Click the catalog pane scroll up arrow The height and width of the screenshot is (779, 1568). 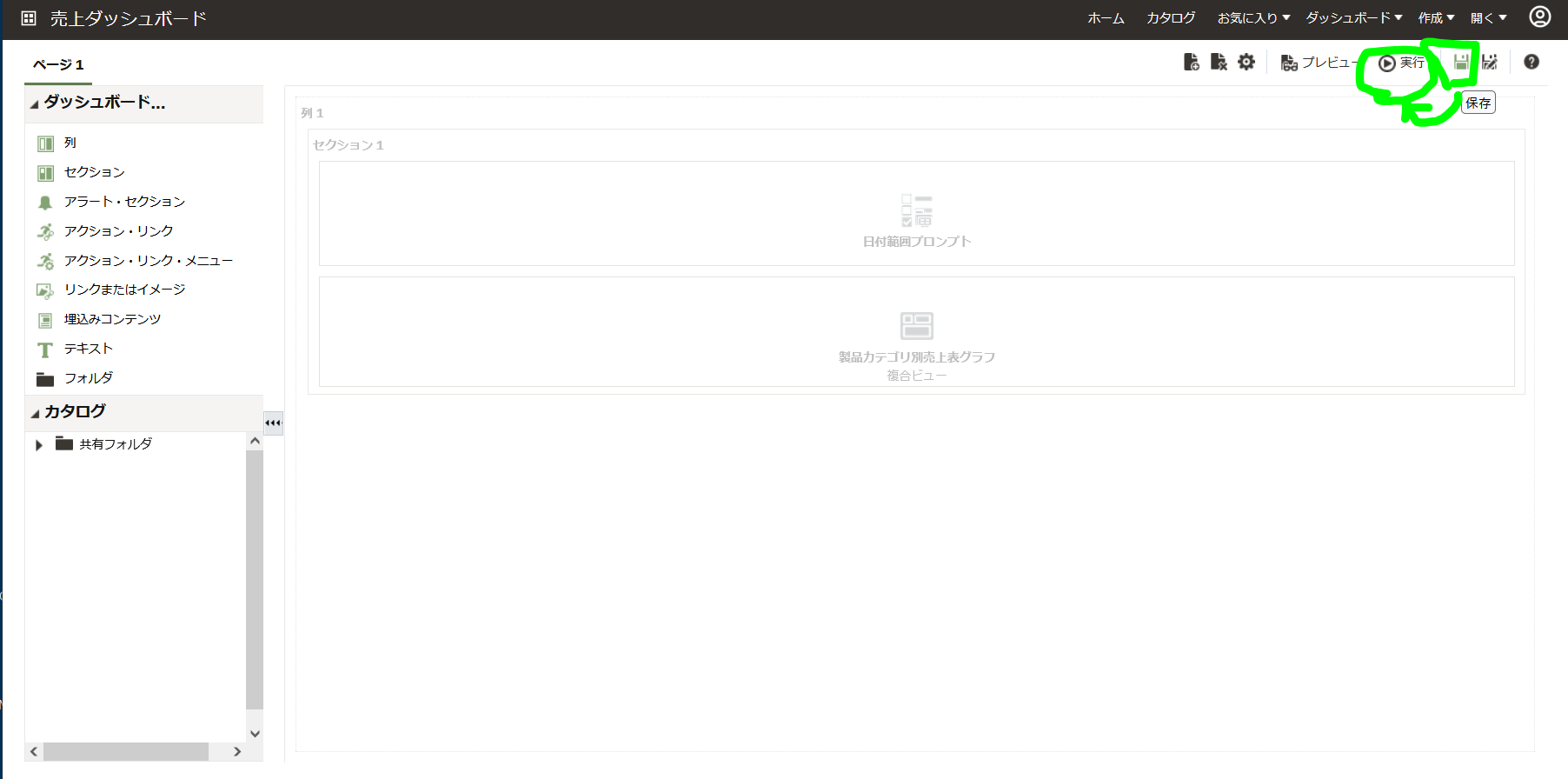coord(255,442)
